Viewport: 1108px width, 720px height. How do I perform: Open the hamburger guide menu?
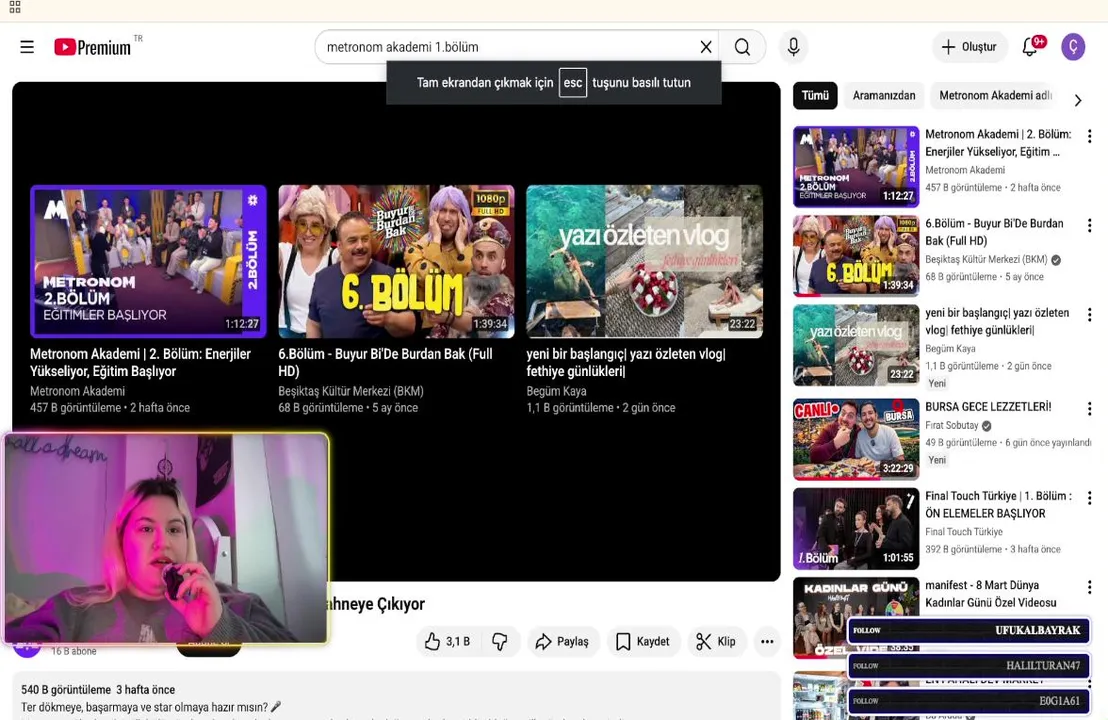tap(27, 47)
